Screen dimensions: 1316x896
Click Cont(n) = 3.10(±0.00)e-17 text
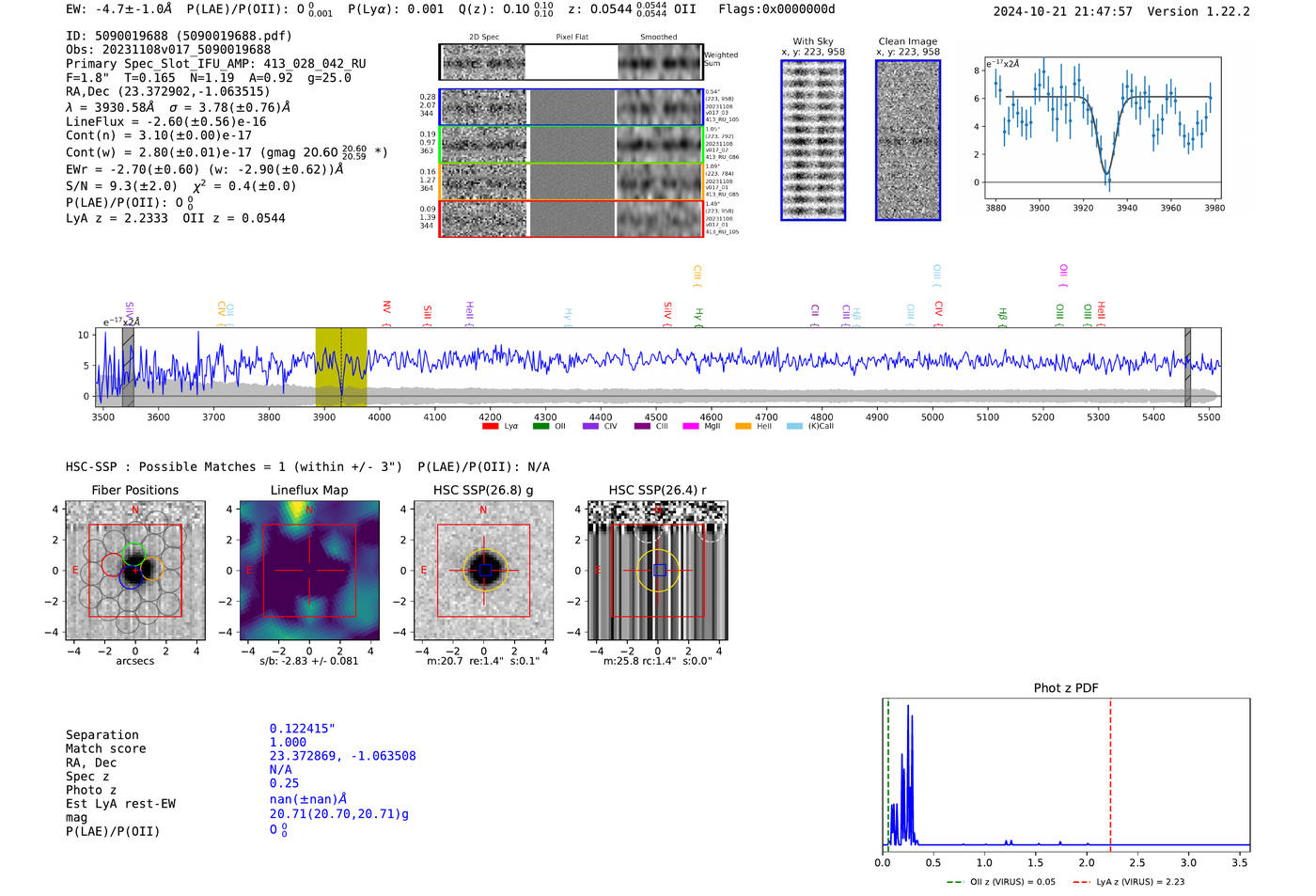click(x=159, y=135)
